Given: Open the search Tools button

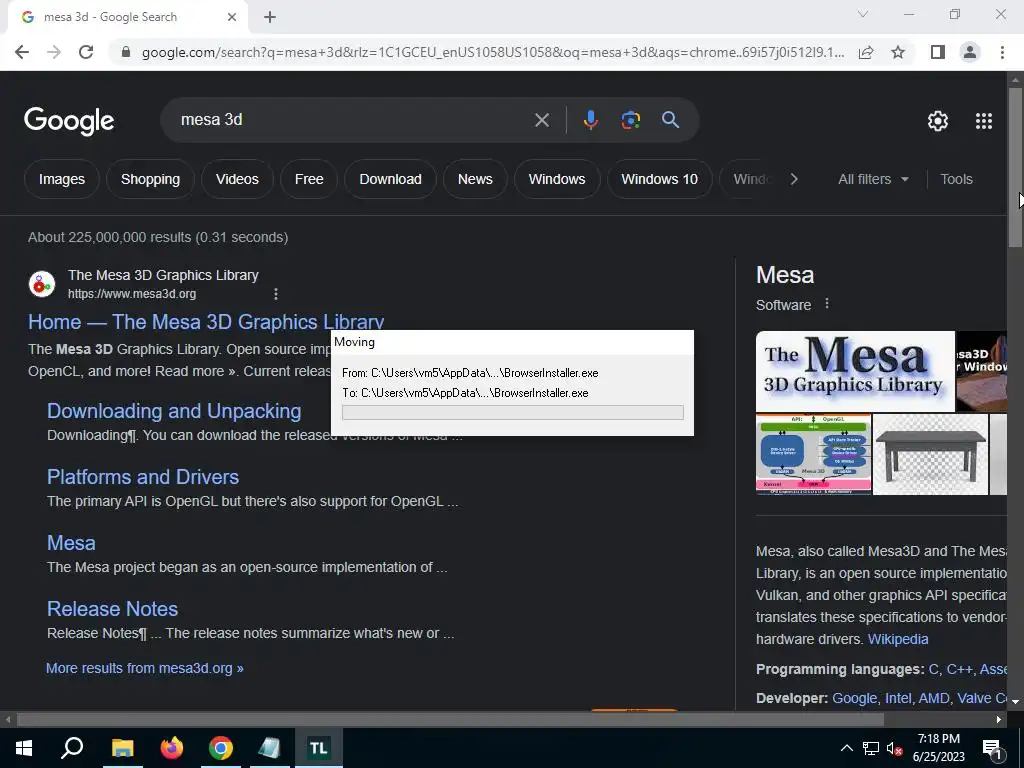Looking at the screenshot, I should click(x=956, y=179).
